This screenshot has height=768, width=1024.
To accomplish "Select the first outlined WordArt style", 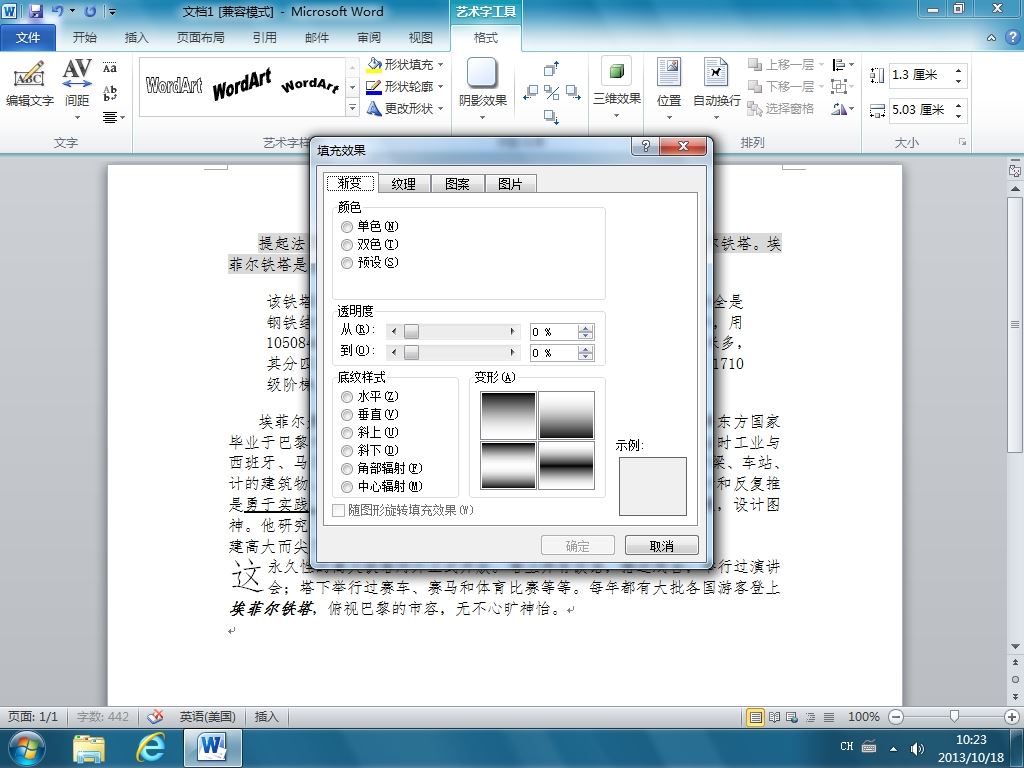I will 174,86.
